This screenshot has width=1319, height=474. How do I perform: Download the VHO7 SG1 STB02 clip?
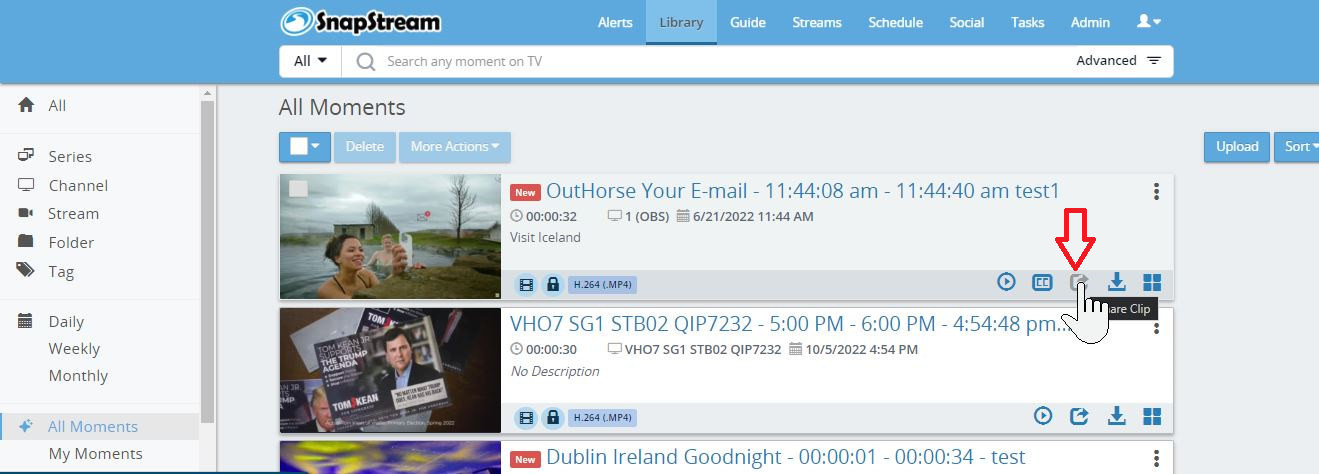click(x=1116, y=415)
